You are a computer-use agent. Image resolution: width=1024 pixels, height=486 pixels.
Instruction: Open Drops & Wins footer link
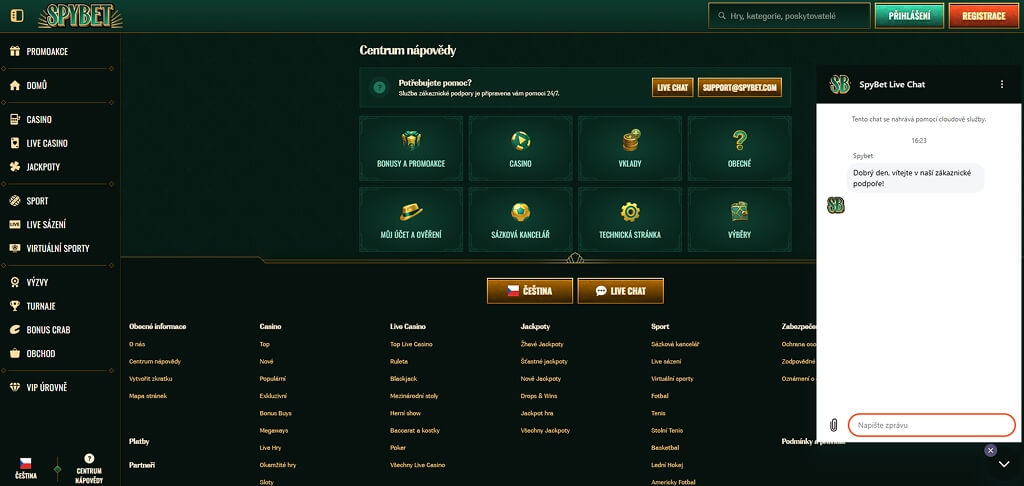[539, 396]
